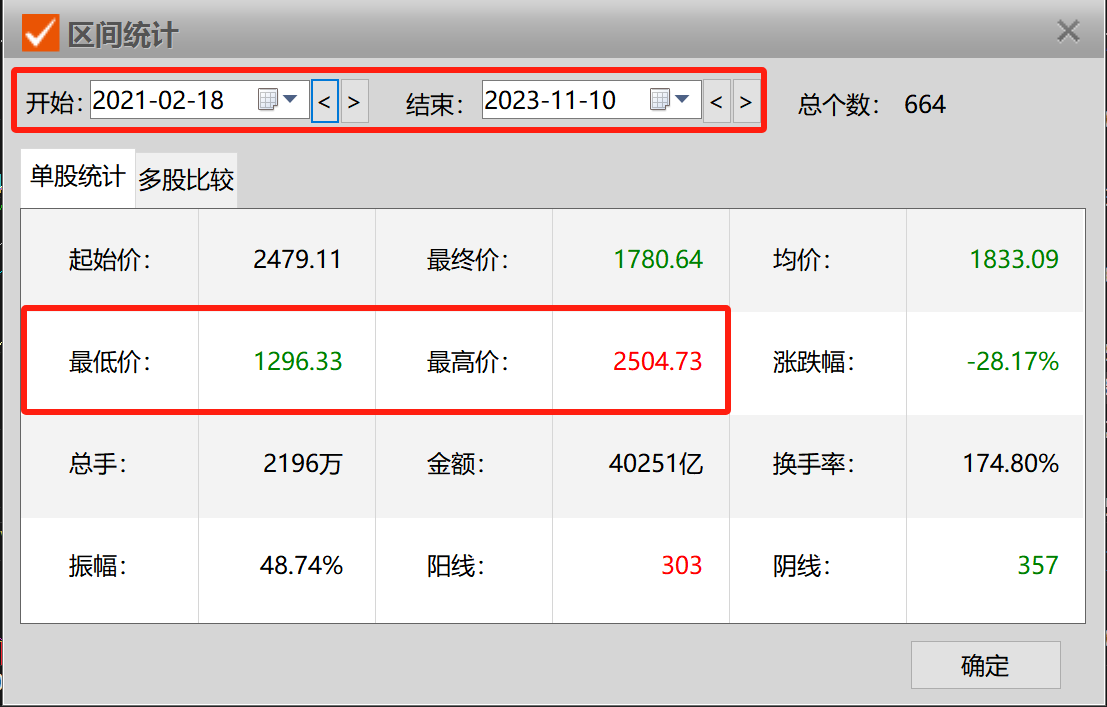Viewport: 1107px width, 707px height.
Task: Click the orange checkmark app icon
Action: pos(40,32)
